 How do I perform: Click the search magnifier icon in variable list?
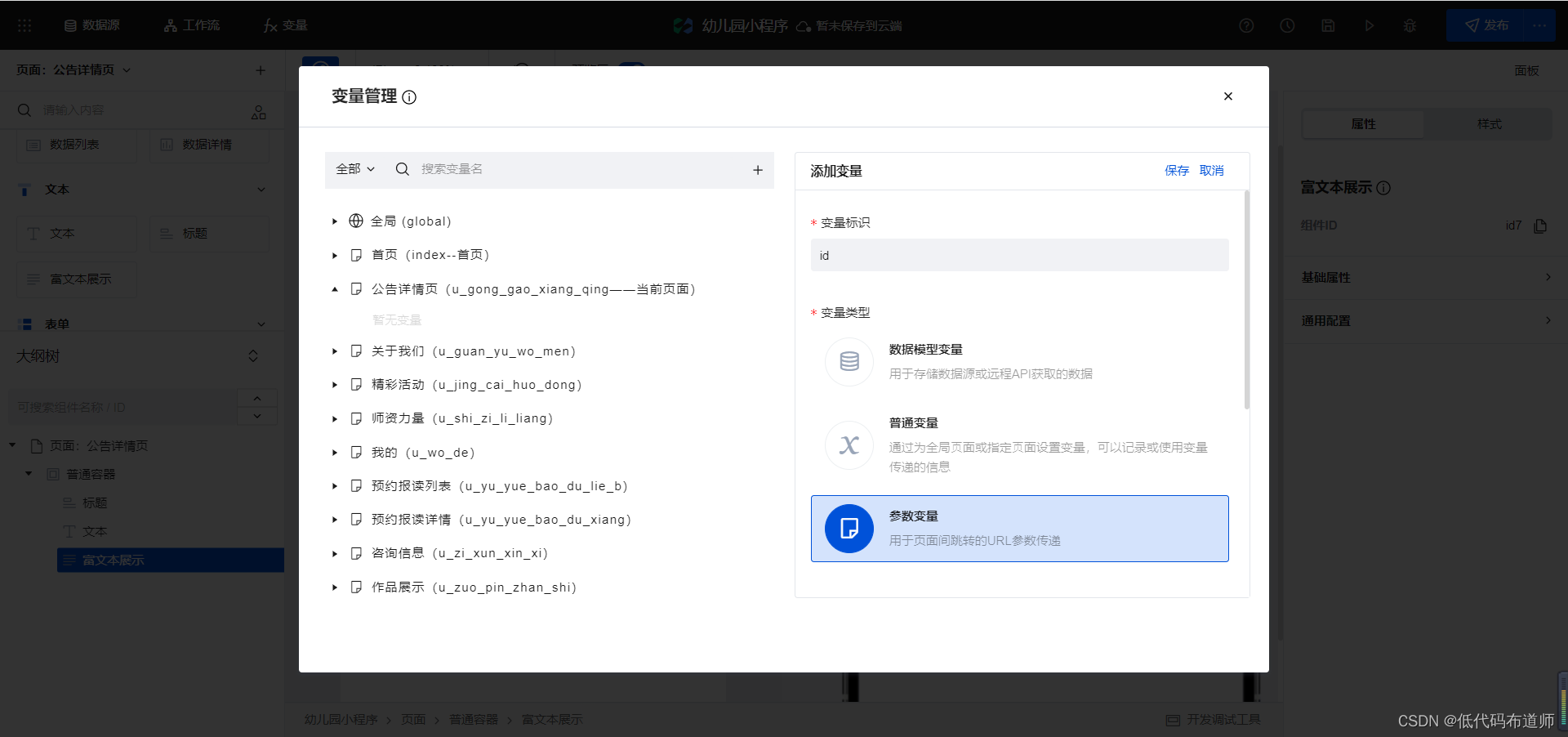point(402,169)
